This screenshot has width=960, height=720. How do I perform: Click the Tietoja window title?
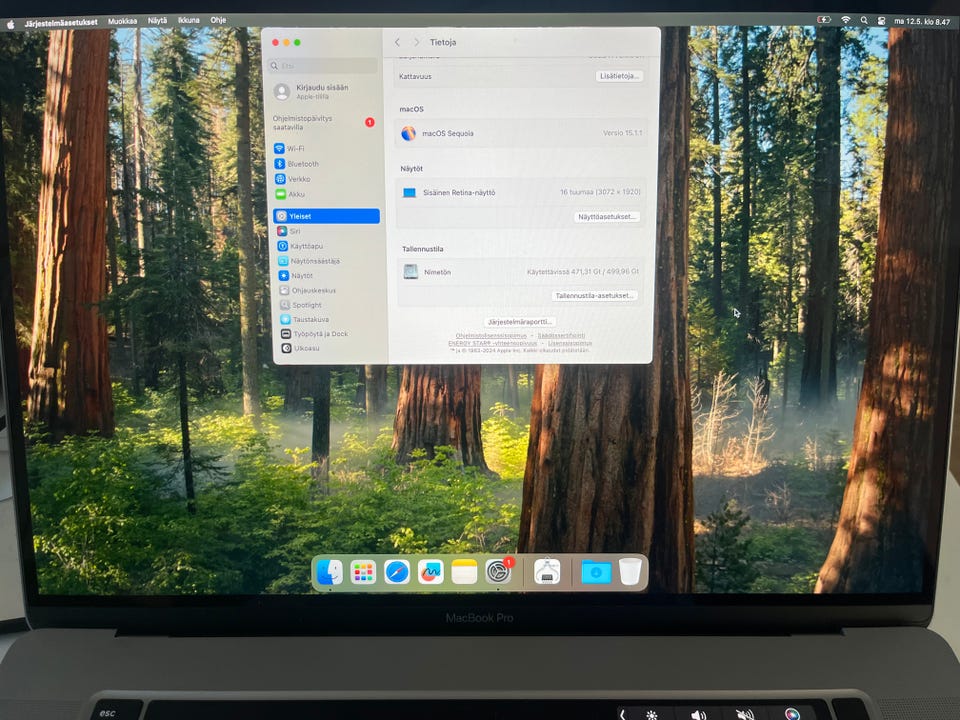[443, 42]
